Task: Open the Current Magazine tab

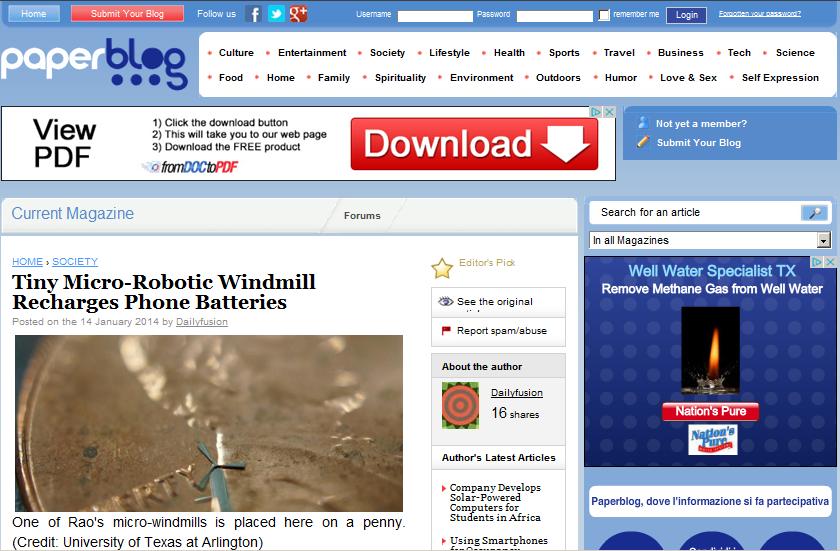Action: click(72, 214)
